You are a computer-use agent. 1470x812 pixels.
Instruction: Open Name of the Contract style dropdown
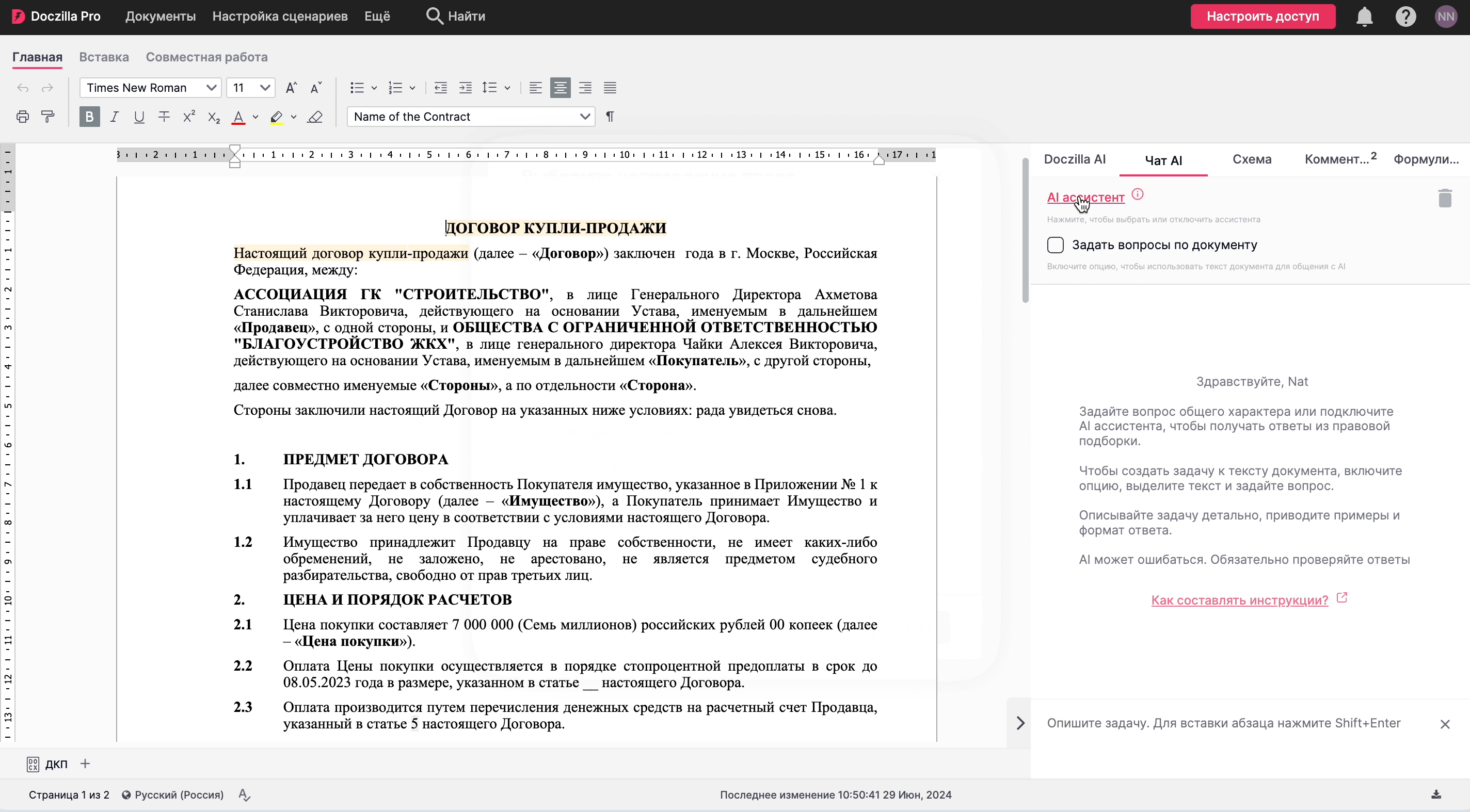pos(471,117)
